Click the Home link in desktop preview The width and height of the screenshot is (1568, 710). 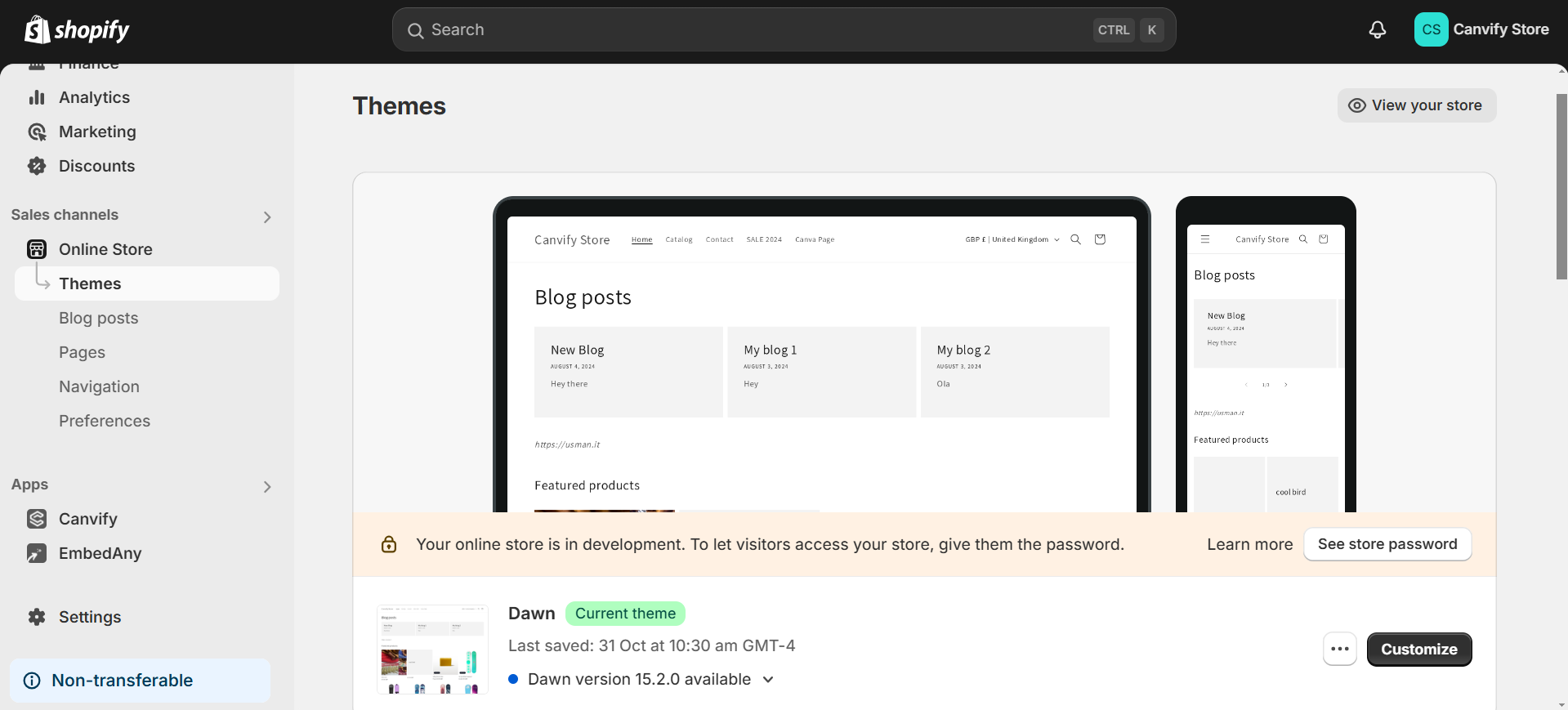642,239
